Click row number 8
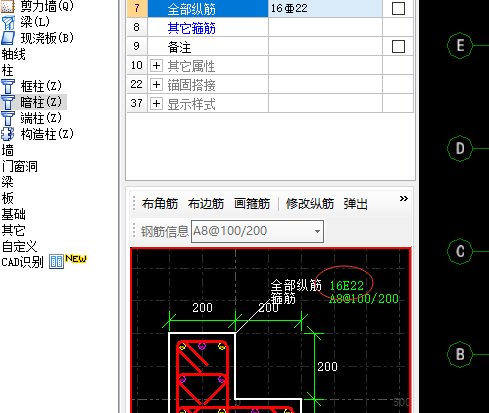Viewport: 489px width, 413px height. (137, 27)
